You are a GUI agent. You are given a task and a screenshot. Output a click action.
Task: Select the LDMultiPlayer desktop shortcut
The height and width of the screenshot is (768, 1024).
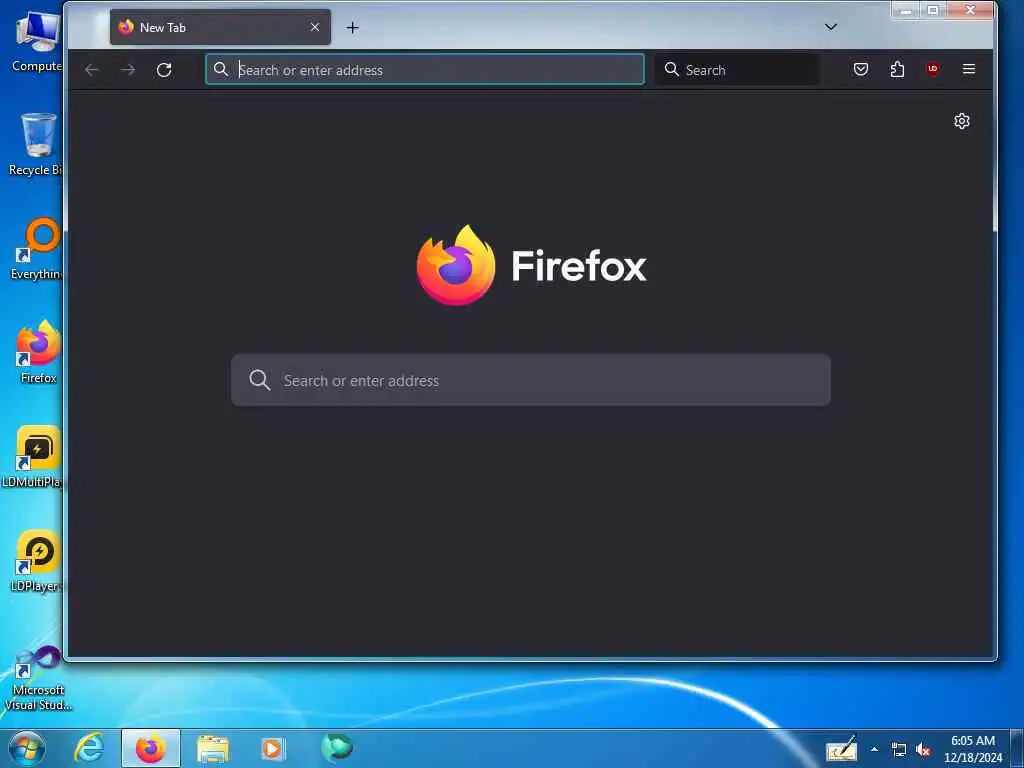click(x=33, y=456)
